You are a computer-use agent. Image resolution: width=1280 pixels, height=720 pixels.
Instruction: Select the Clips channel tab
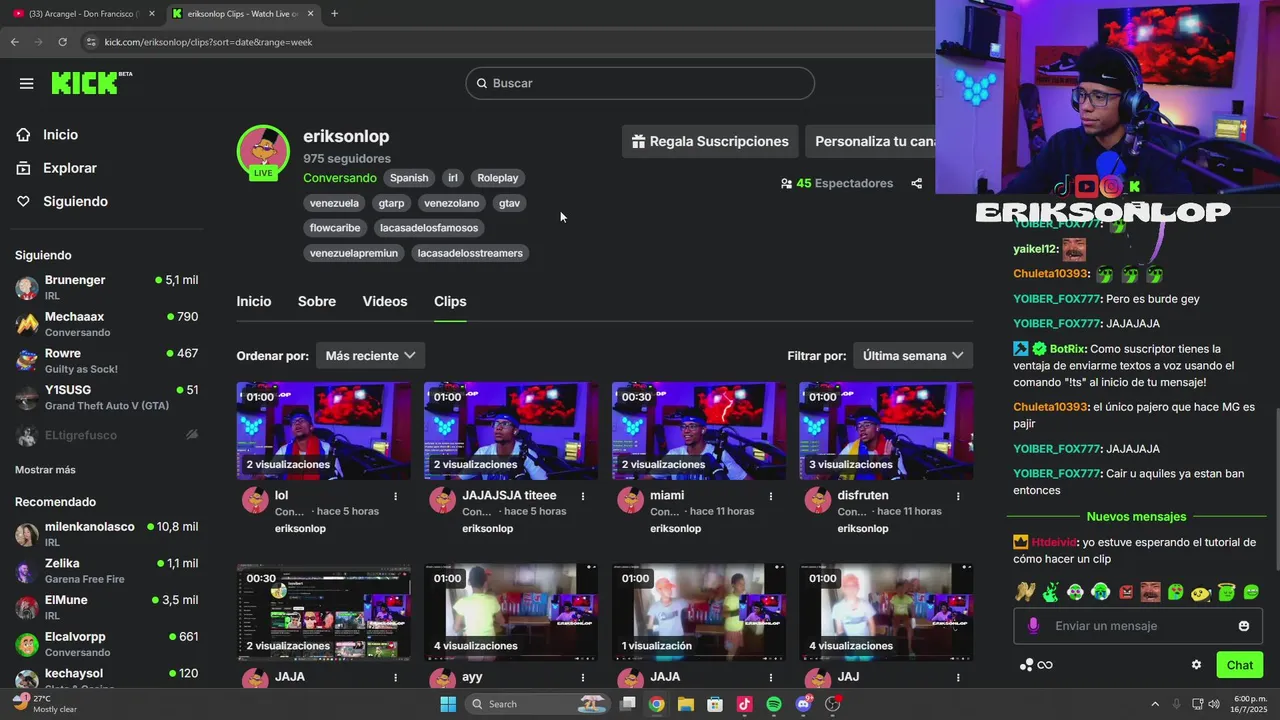click(450, 301)
